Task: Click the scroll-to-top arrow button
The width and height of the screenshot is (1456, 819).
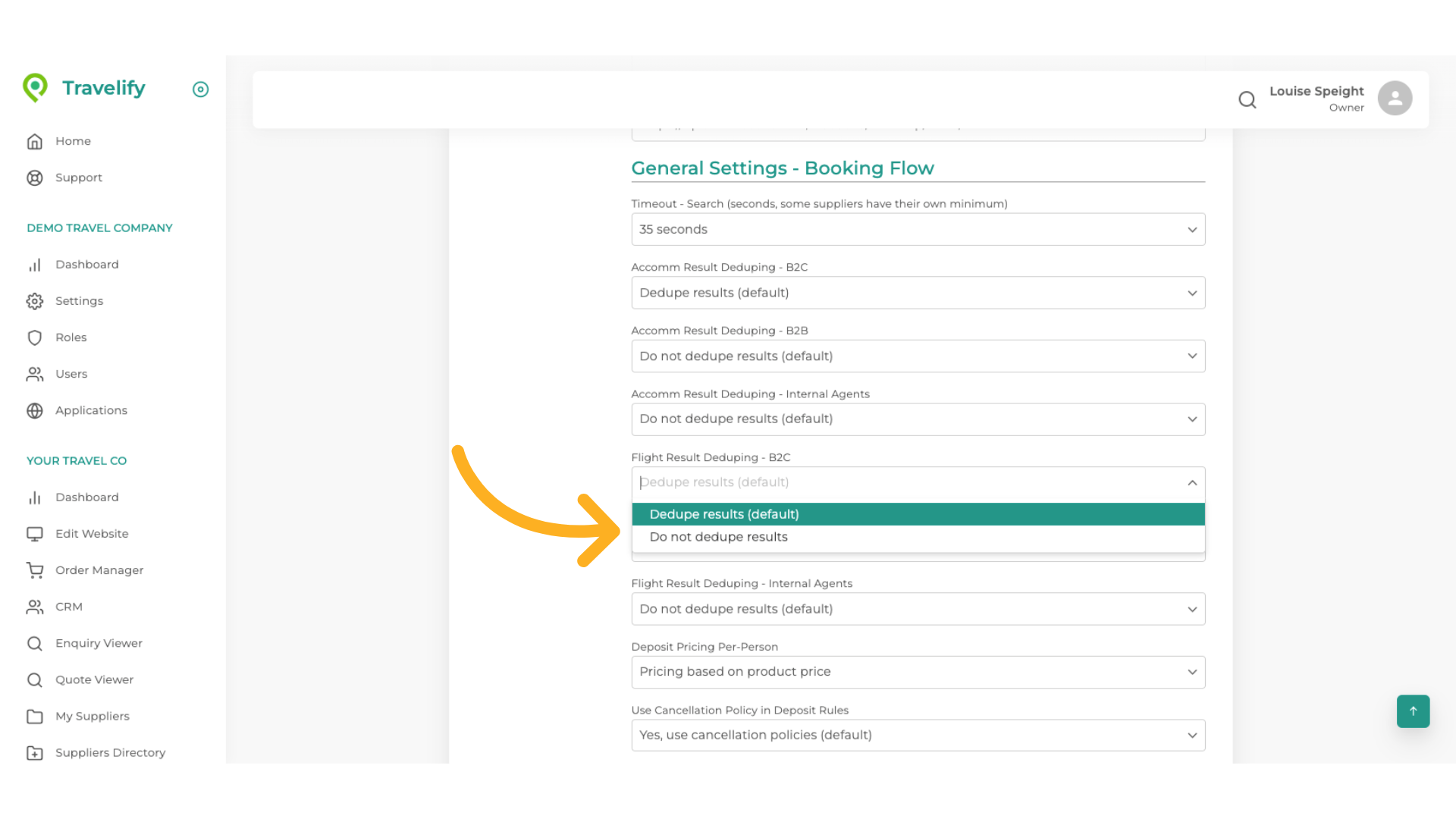Action: [x=1412, y=711]
